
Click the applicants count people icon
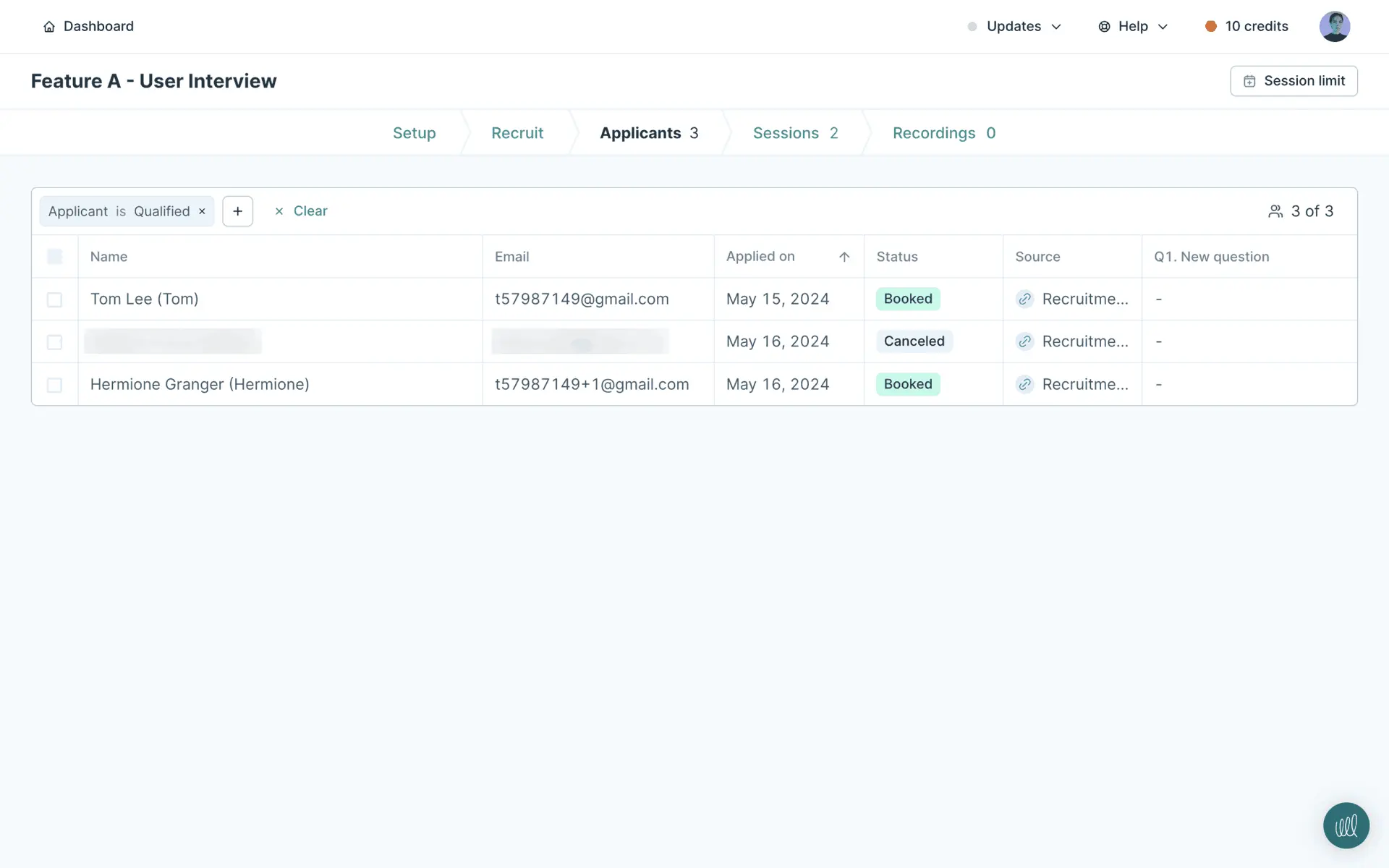(1275, 211)
